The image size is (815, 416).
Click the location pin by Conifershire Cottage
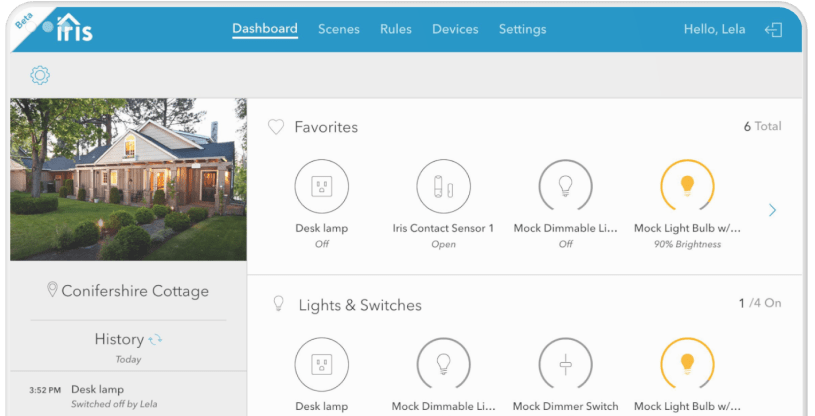pos(52,291)
